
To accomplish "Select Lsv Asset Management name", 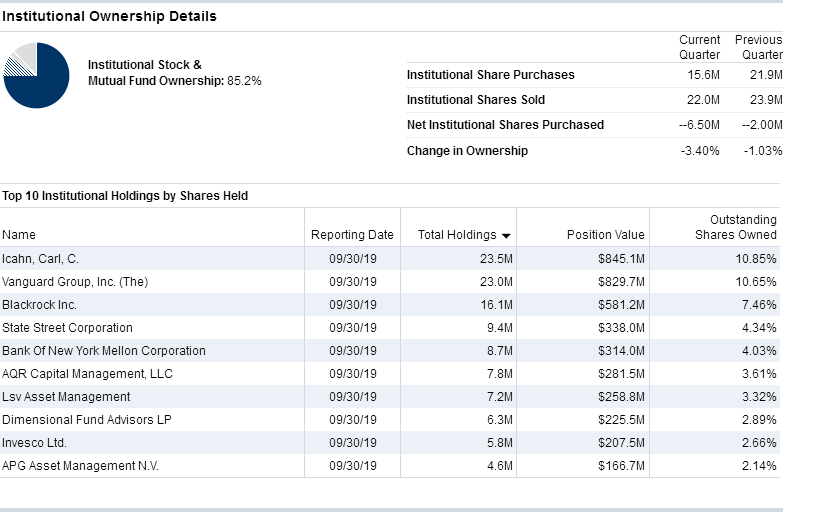I will (66, 397).
